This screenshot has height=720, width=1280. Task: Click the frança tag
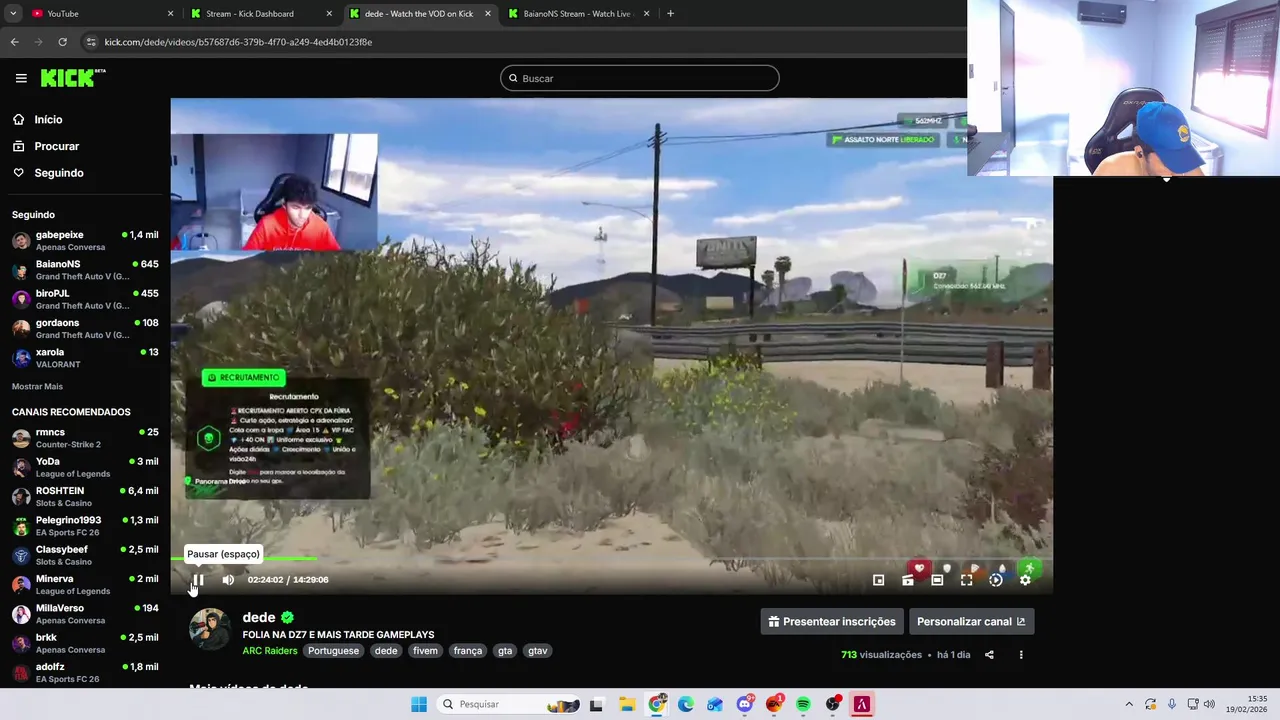tap(467, 651)
